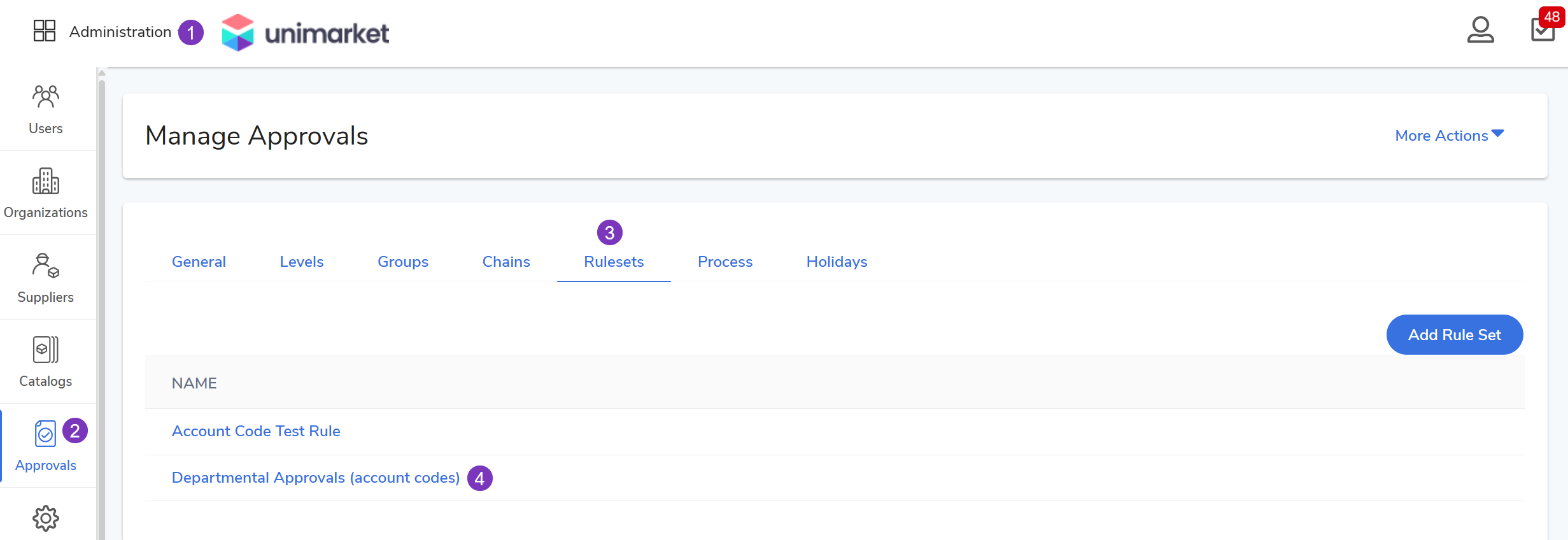The image size is (1568, 540).
Task: Click the Unimarket logo
Action: 306,32
